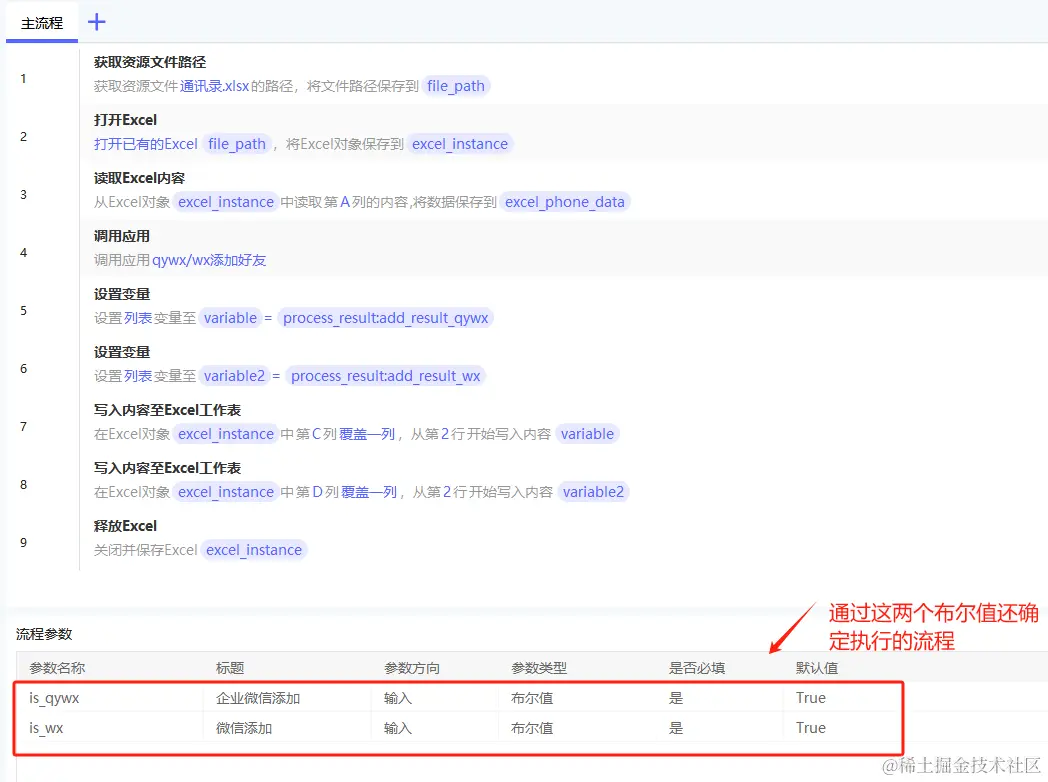Click the 参数类型 column header
Screen dimensions: 1048x782
tap(539, 668)
